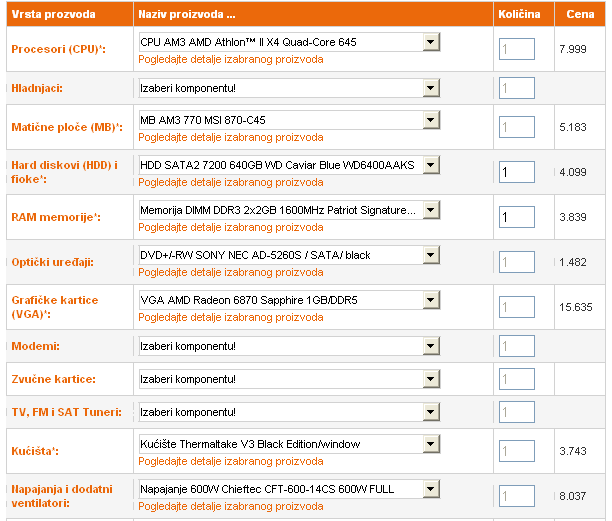Click the 'Cena' column header
Screen dimensions: 612x521
pyautogui.click(x=580, y=14)
